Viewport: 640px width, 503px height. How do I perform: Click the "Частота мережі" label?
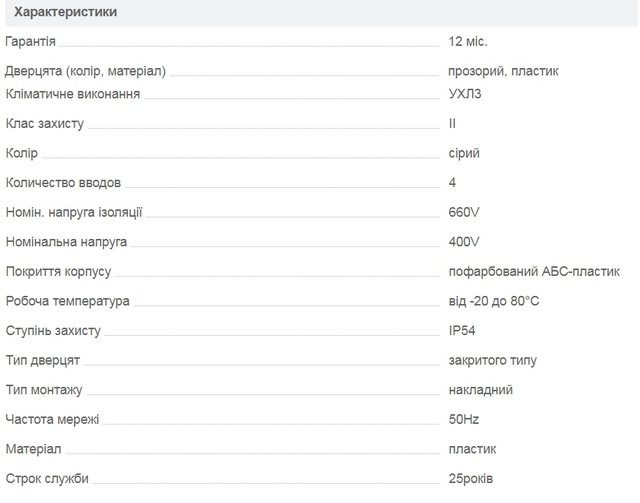coord(52,419)
